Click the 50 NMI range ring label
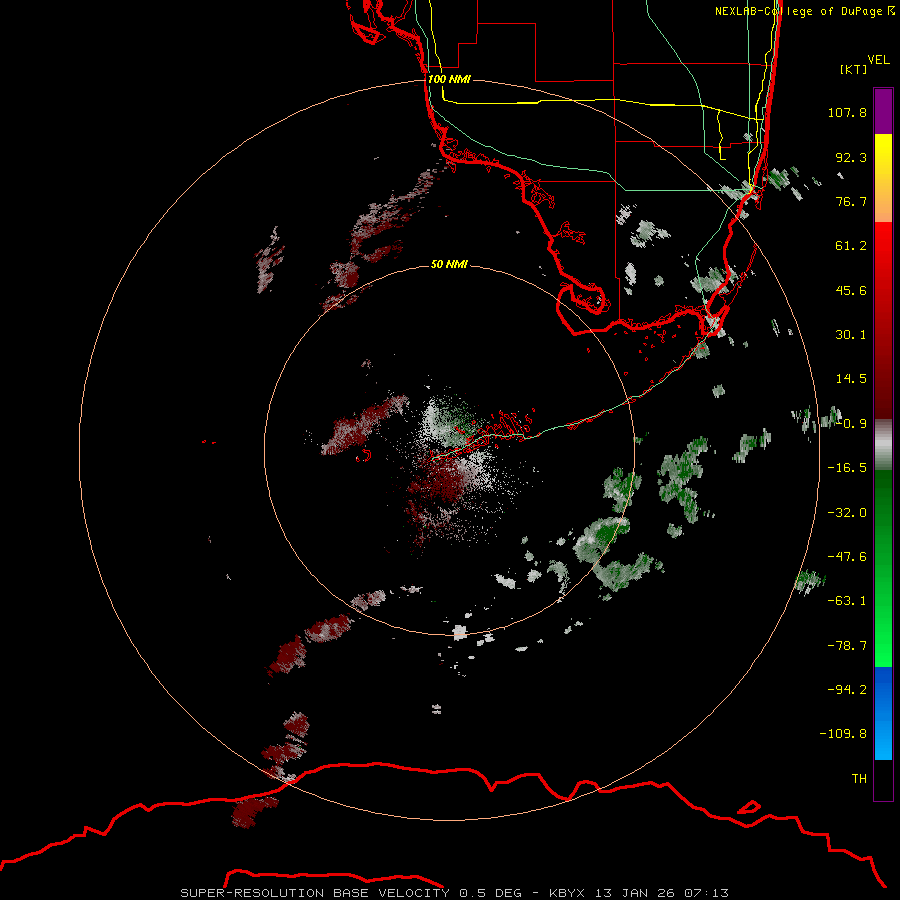 click(x=449, y=264)
